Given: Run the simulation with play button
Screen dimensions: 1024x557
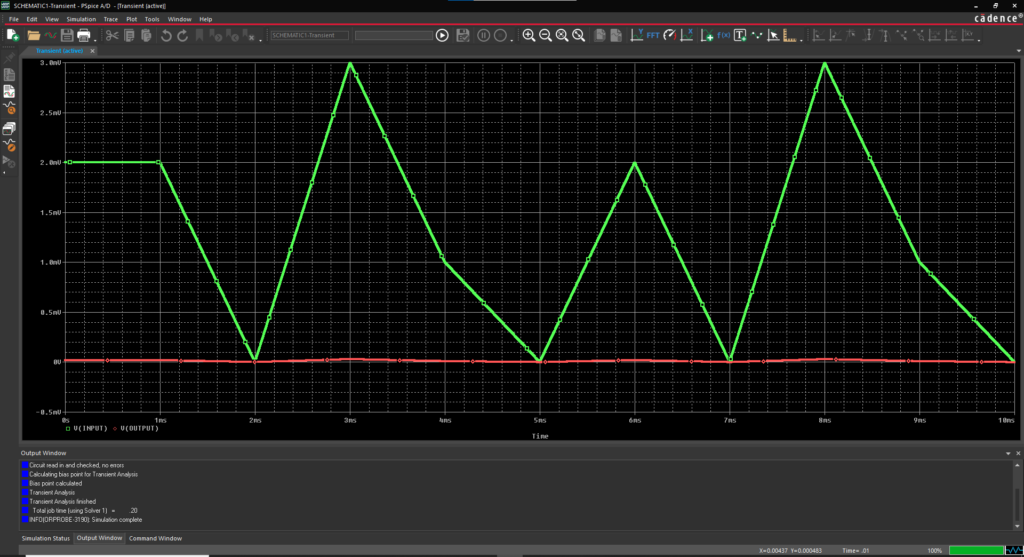Looking at the screenshot, I should (442, 35).
